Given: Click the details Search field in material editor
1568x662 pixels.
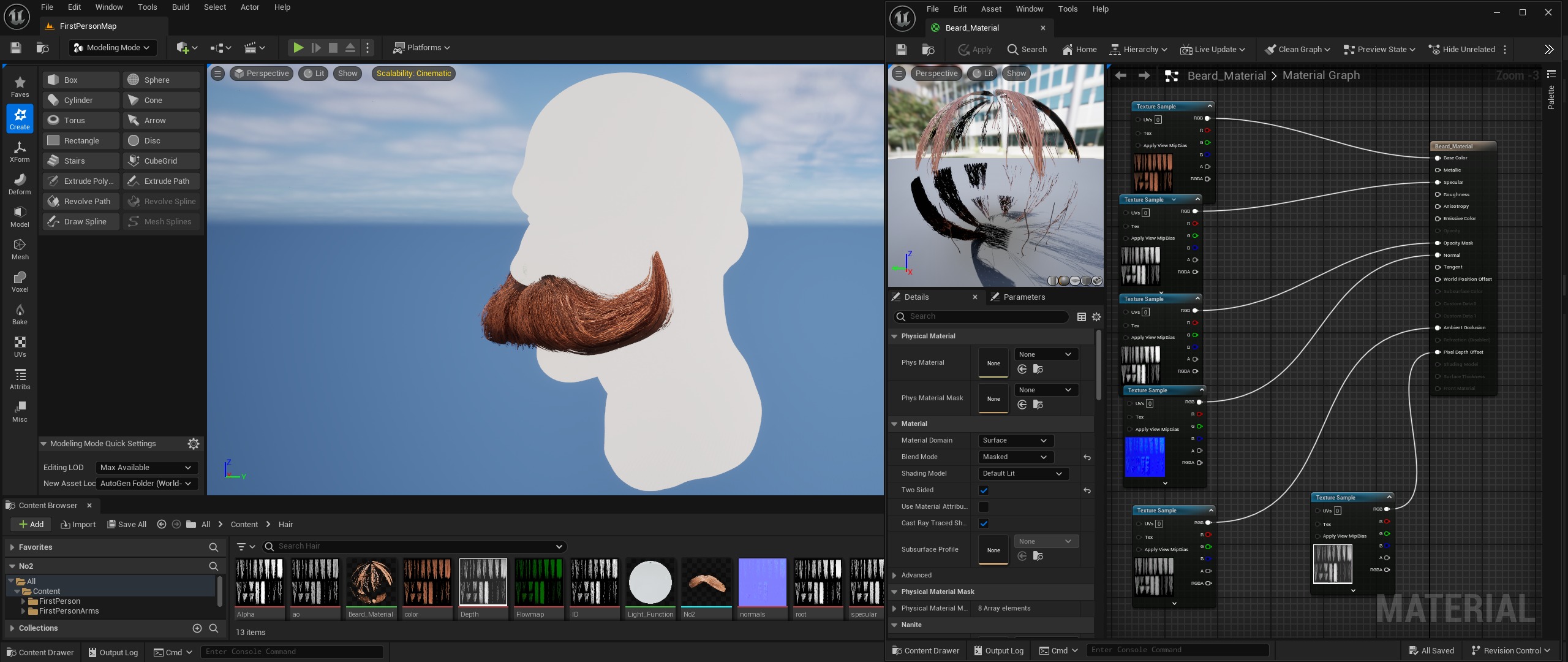Looking at the screenshot, I should point(981,316).
